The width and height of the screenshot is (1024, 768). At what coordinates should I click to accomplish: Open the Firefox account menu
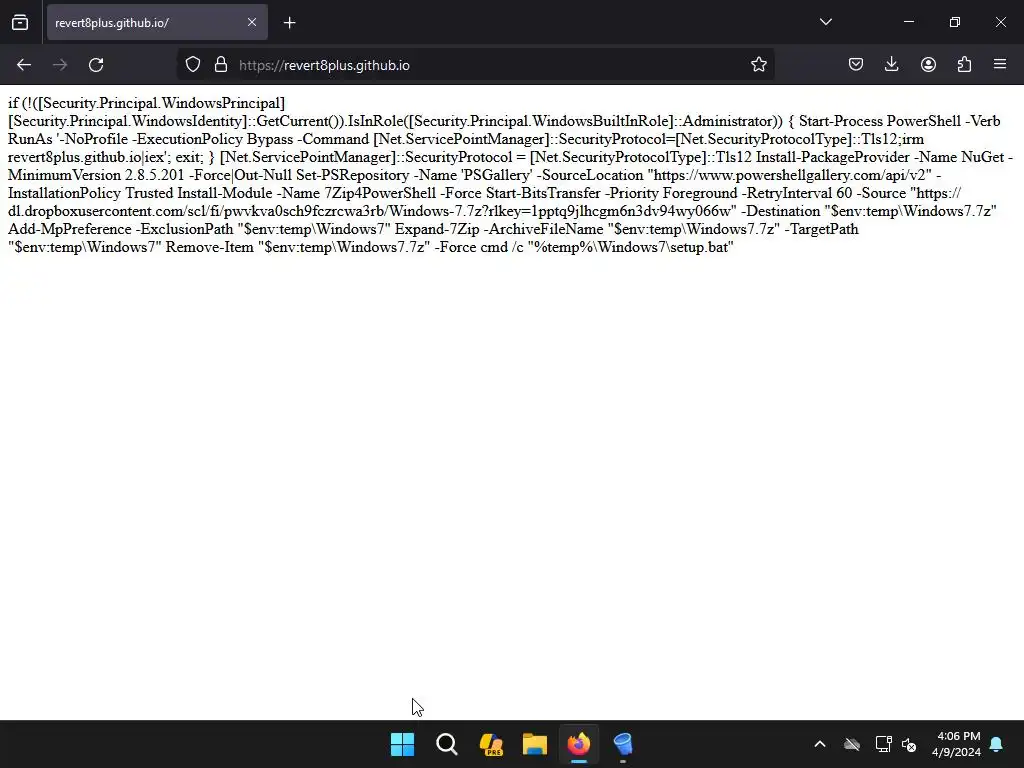pos(928,64)
